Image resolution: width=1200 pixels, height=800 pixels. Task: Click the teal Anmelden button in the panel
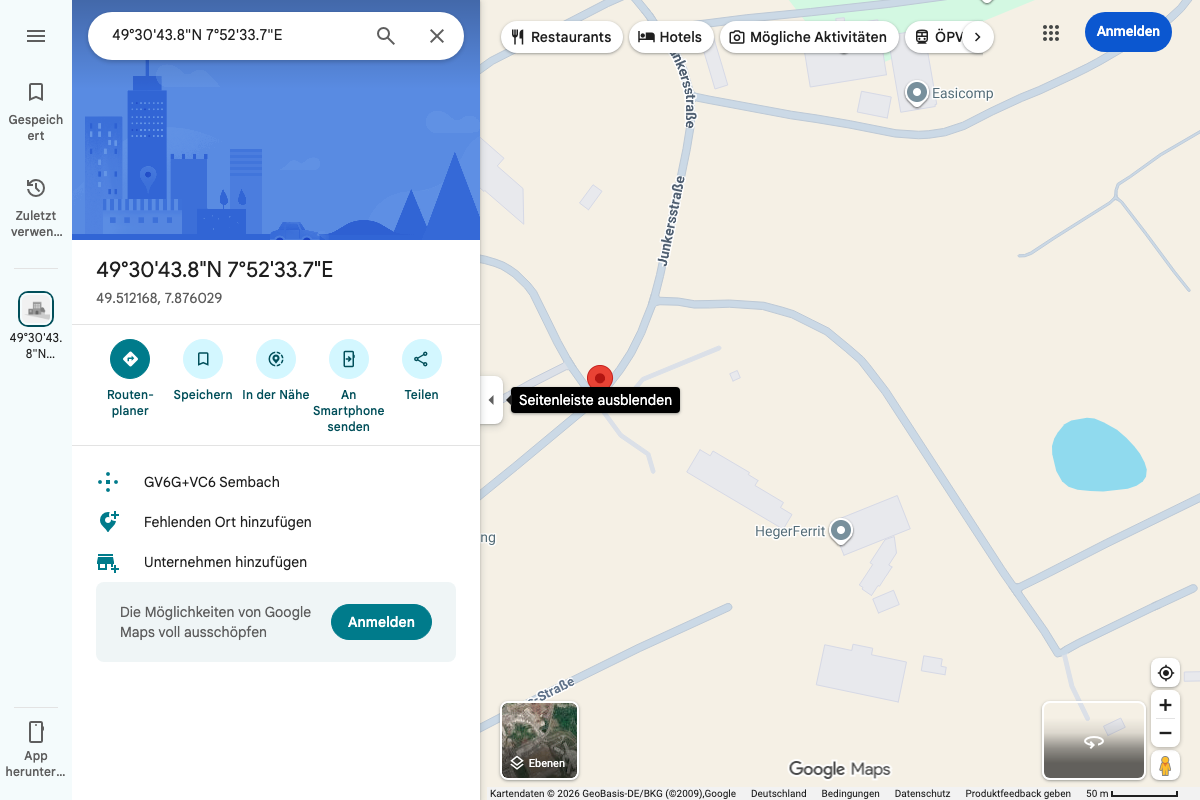click(x=381, y=622)
